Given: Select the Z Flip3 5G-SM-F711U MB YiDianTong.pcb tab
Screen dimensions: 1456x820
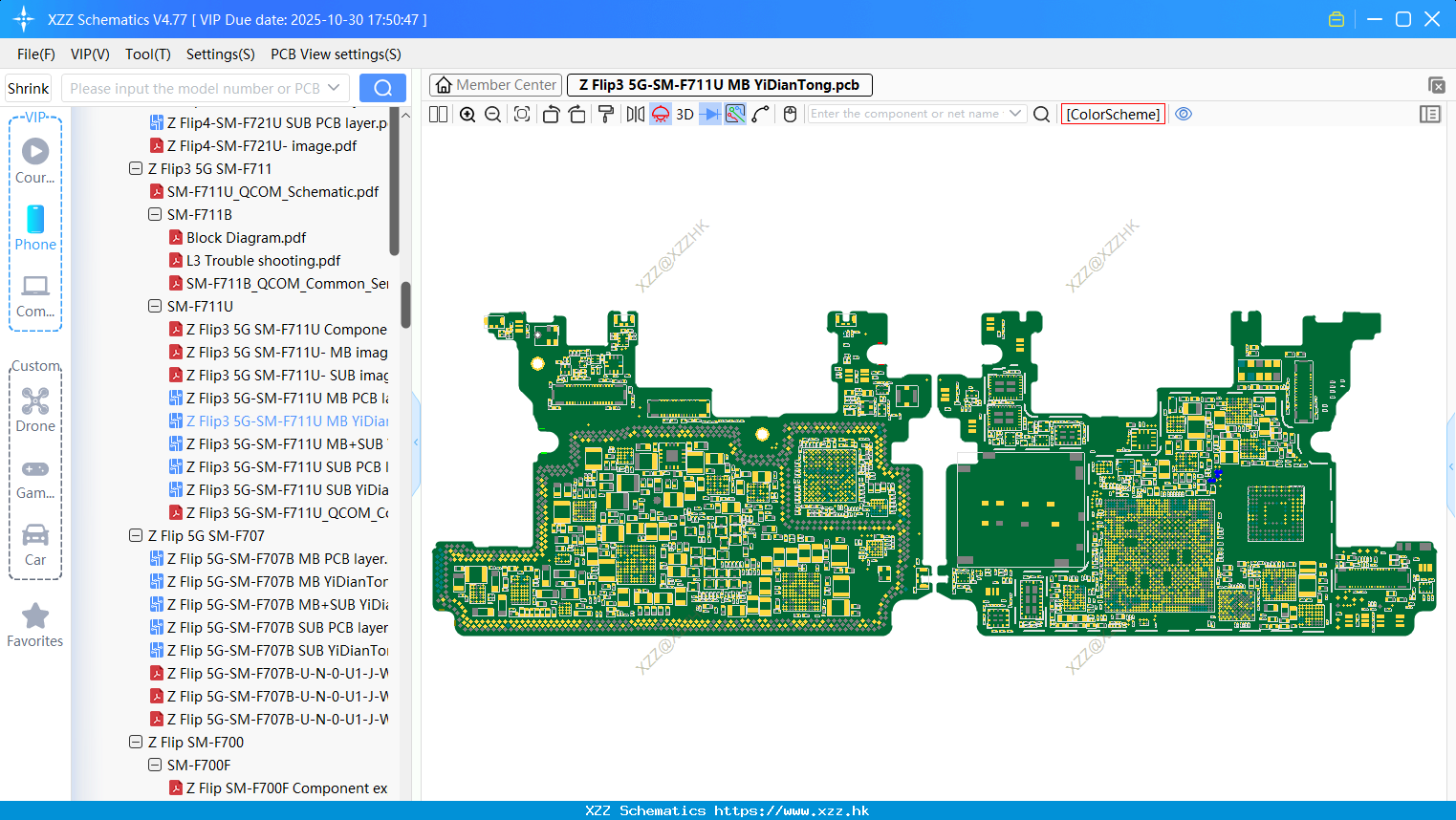Looking at the screenshot, I should tap(719, 85).
